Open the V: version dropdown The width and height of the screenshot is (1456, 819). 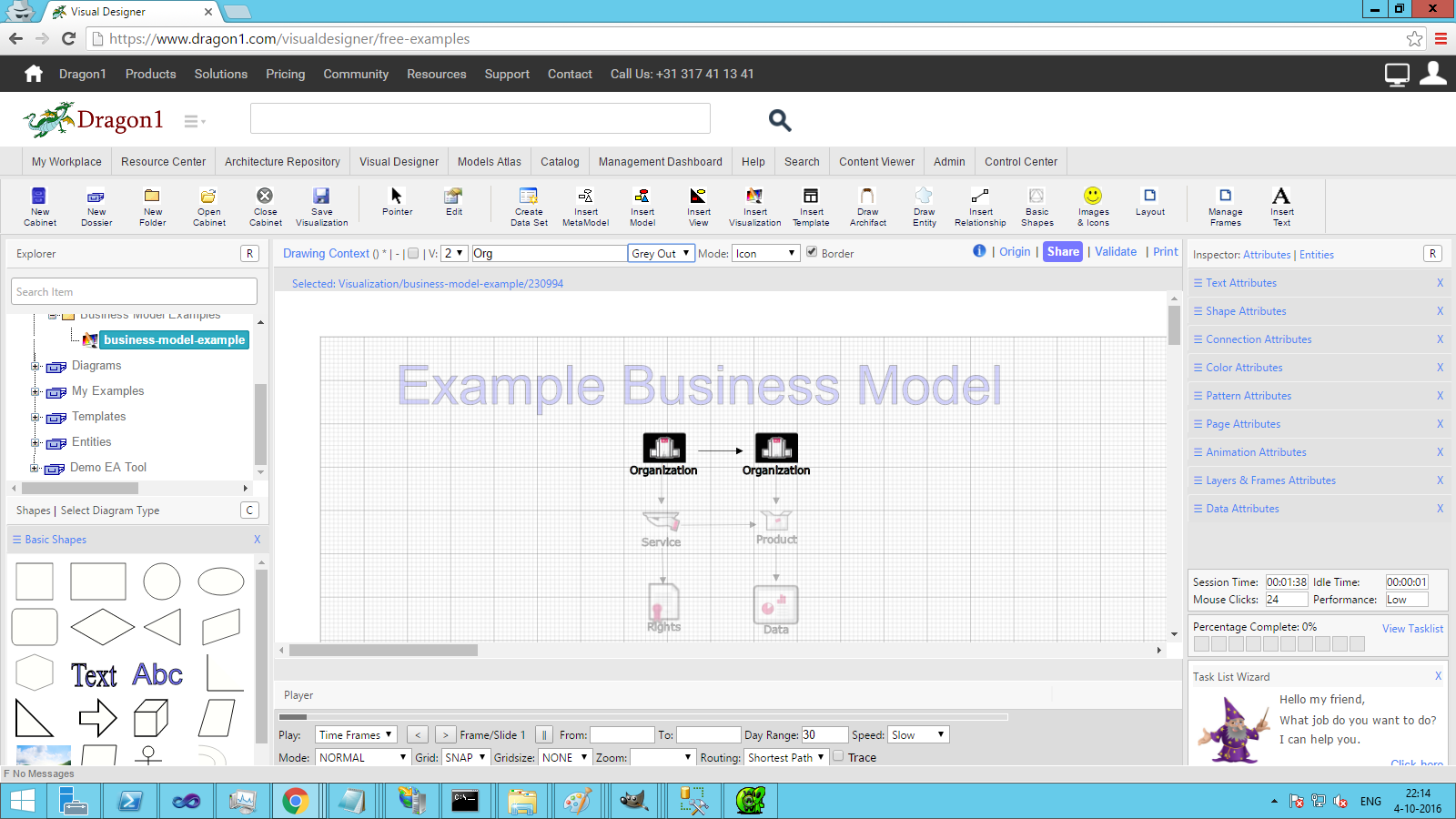(x=454, y=253)
